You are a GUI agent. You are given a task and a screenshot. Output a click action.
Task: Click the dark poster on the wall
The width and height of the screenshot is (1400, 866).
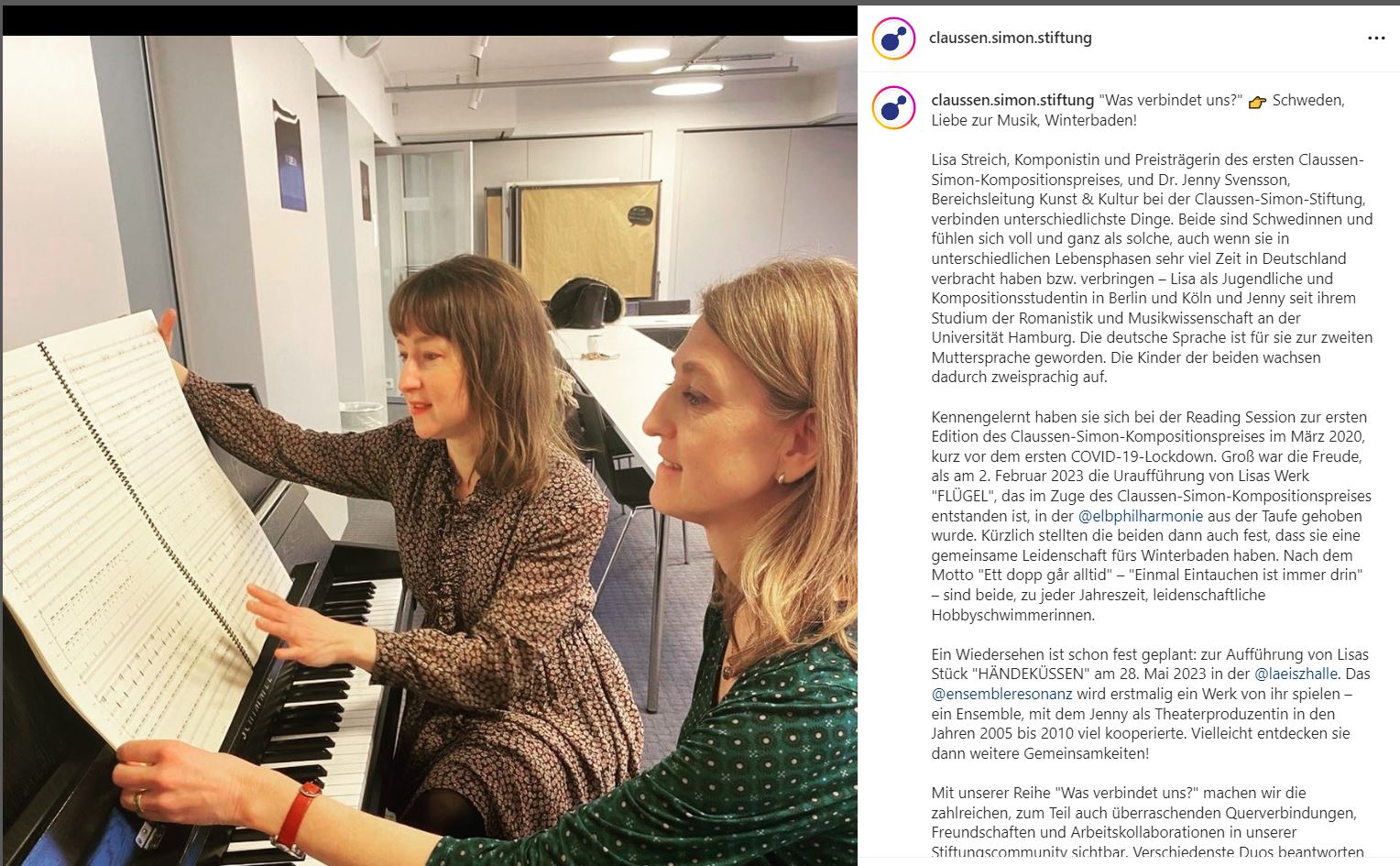pos(290,156)
